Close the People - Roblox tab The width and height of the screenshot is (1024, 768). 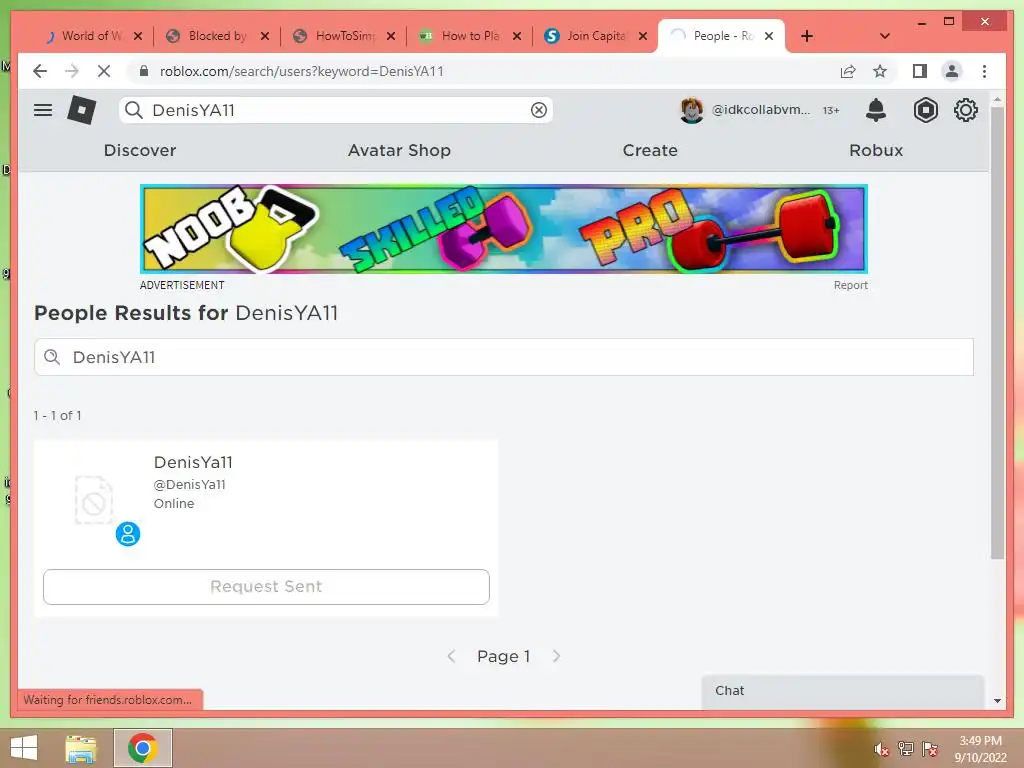769,36
